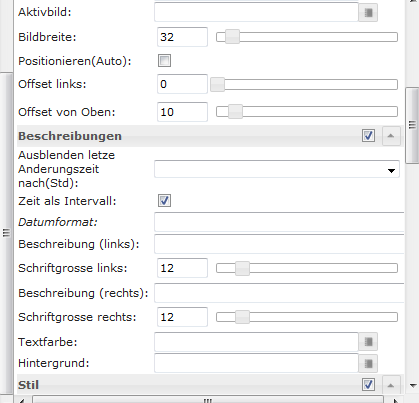This screenshot has width=419, height=403.
Task: Click the Offset links value box
Action: (x=182, y=84)
